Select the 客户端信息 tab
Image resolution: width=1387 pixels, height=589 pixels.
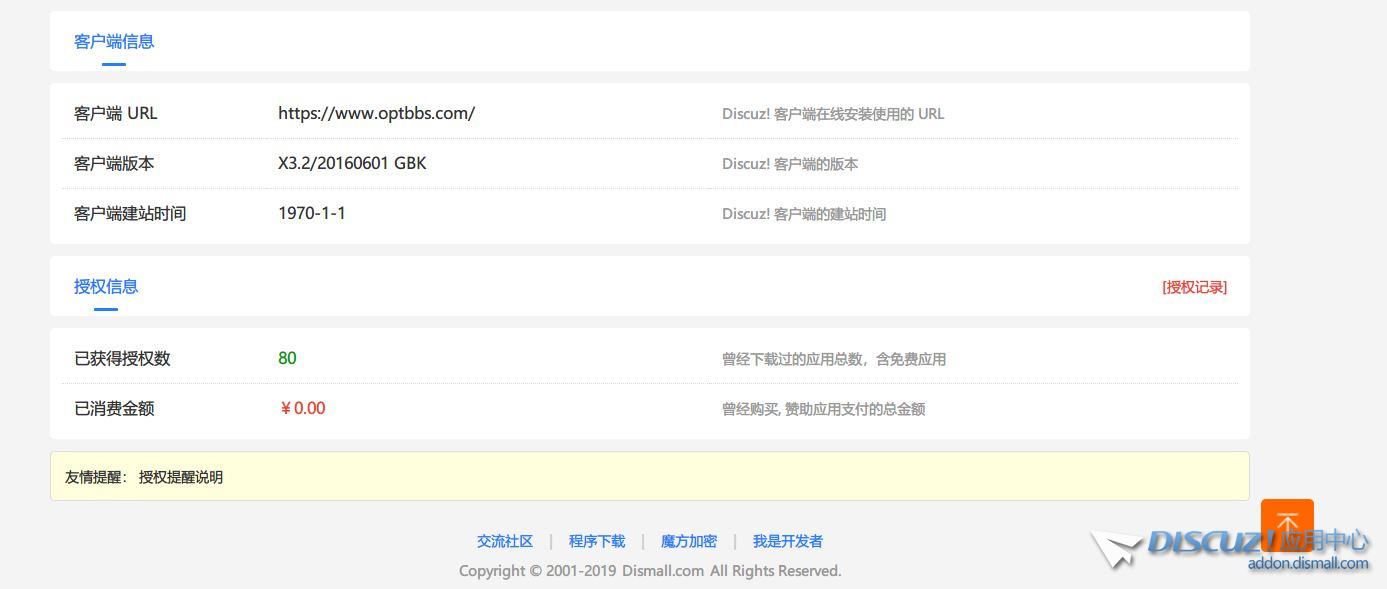tap(114, 41)
